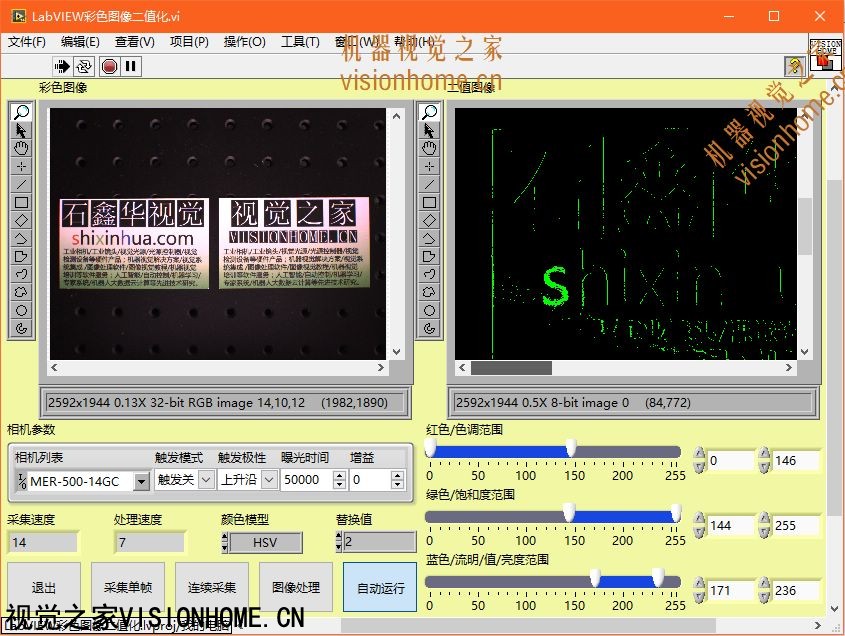
Task: Click stepper beside red range minimum 0
Action: pos(699,460)
